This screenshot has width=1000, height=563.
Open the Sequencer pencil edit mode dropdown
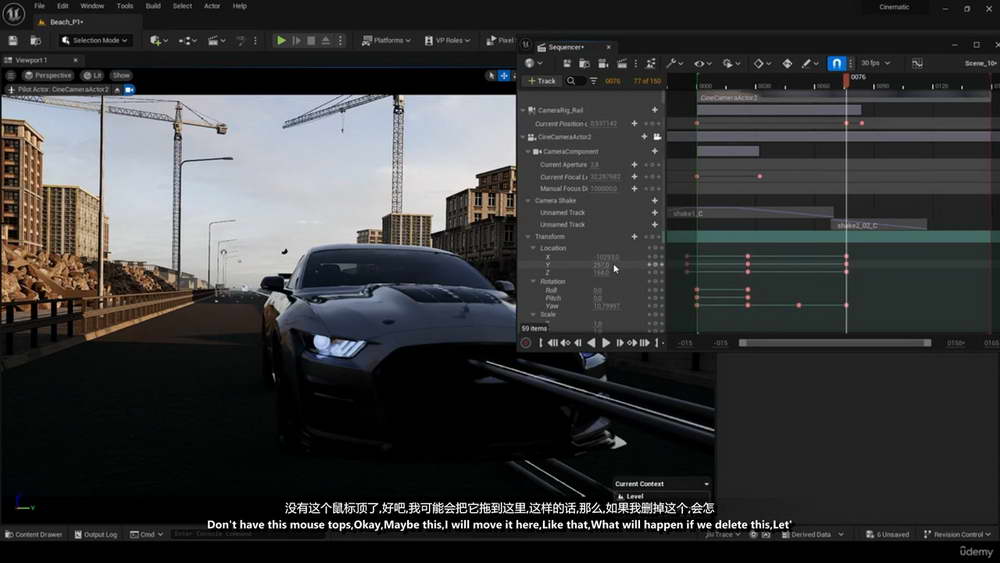(x=810, y=63)
